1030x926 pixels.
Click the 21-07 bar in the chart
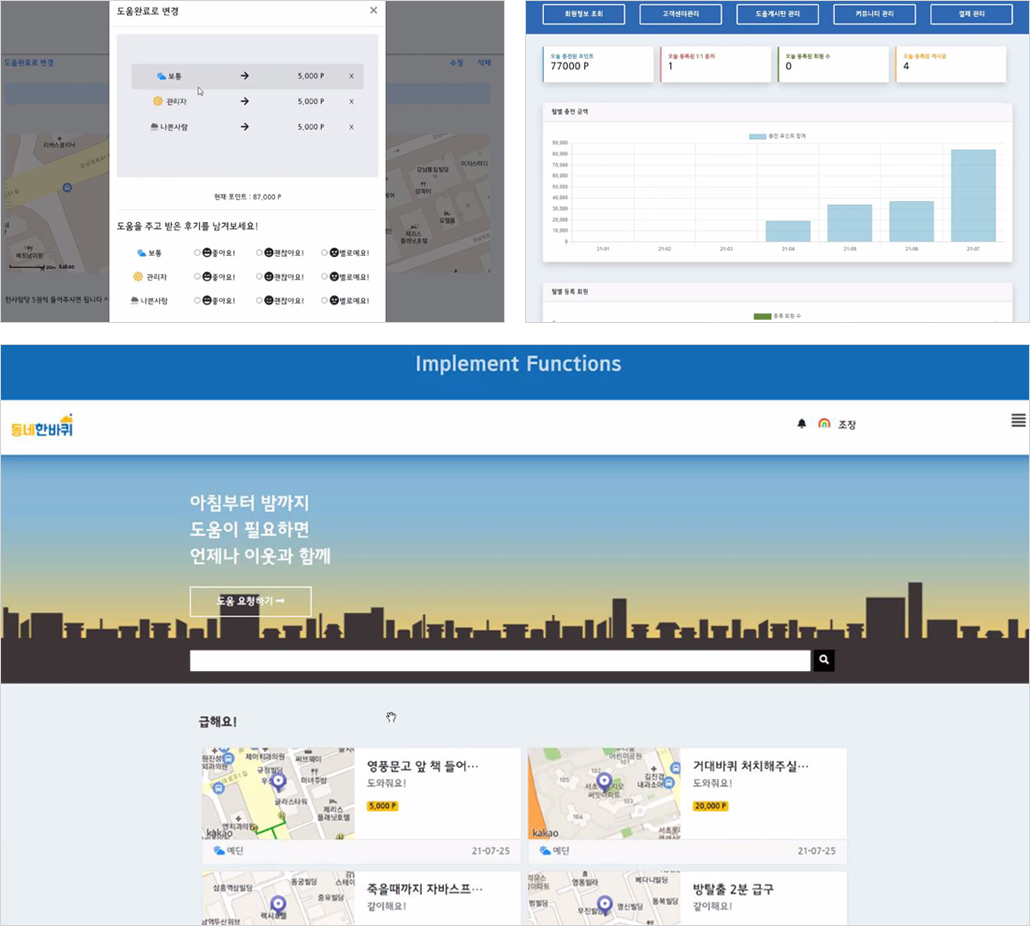click(973, 196)
